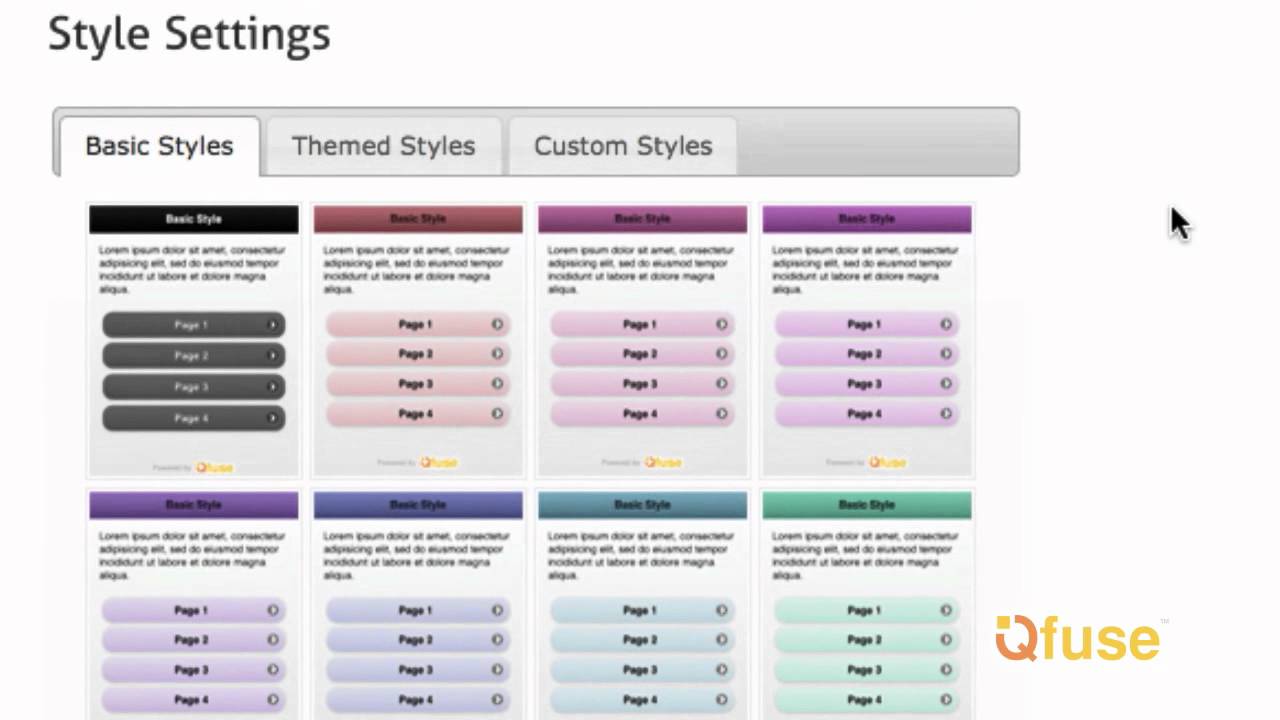This screenshot has height=720, width=1280.
Task: Select Page 4 button in blue style card
Action: click(x=418, y=700)
